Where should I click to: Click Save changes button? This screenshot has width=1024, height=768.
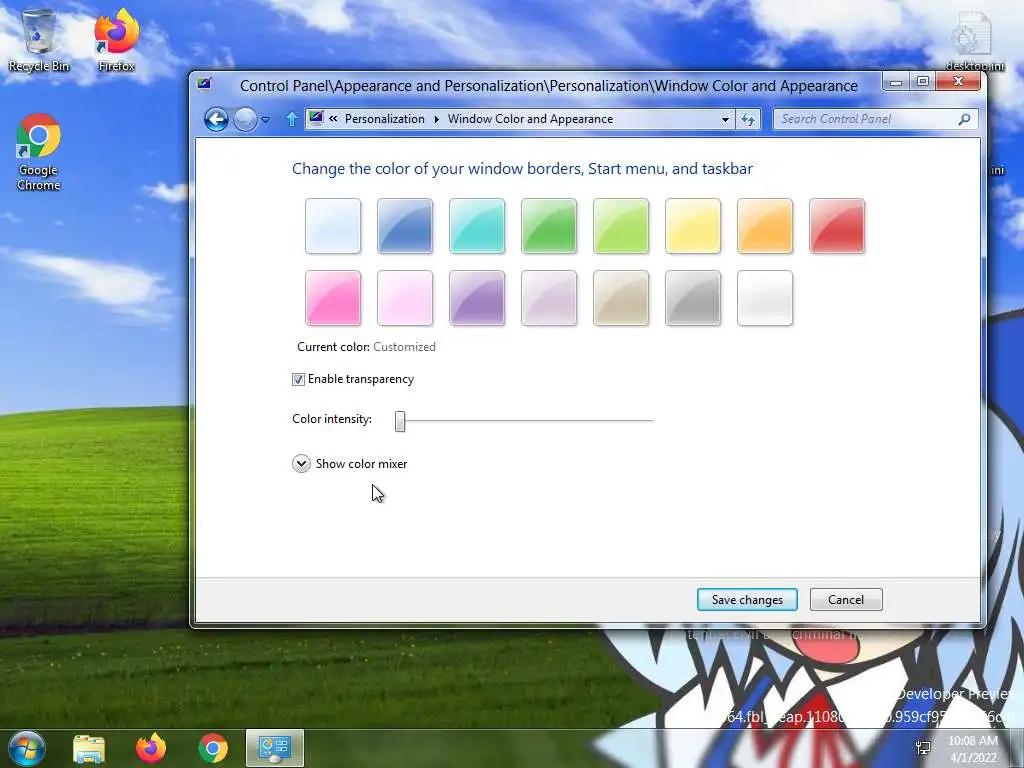pyautogui.click(x=747, y=600)
